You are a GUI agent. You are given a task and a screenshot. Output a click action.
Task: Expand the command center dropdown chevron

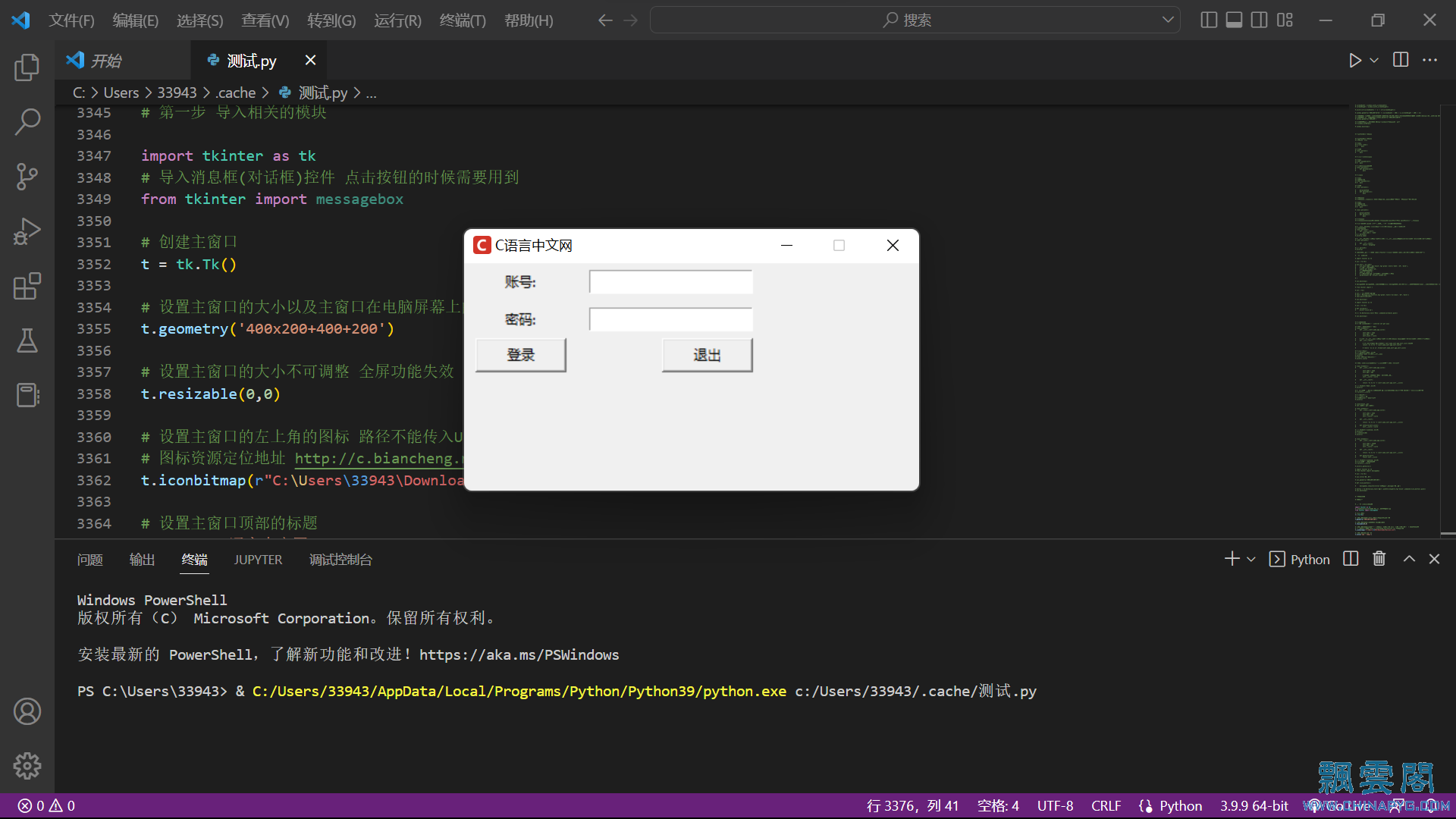pyautogui.click(x=1168, y=20)
